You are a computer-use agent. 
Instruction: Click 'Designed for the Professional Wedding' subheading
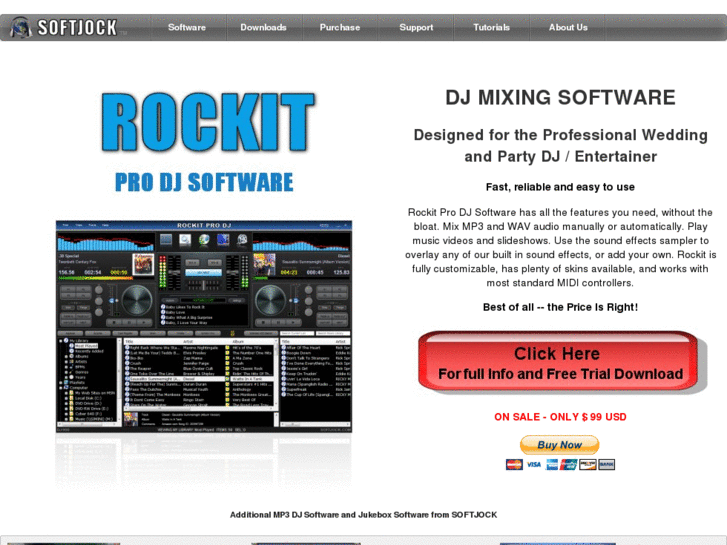[560, 135]
